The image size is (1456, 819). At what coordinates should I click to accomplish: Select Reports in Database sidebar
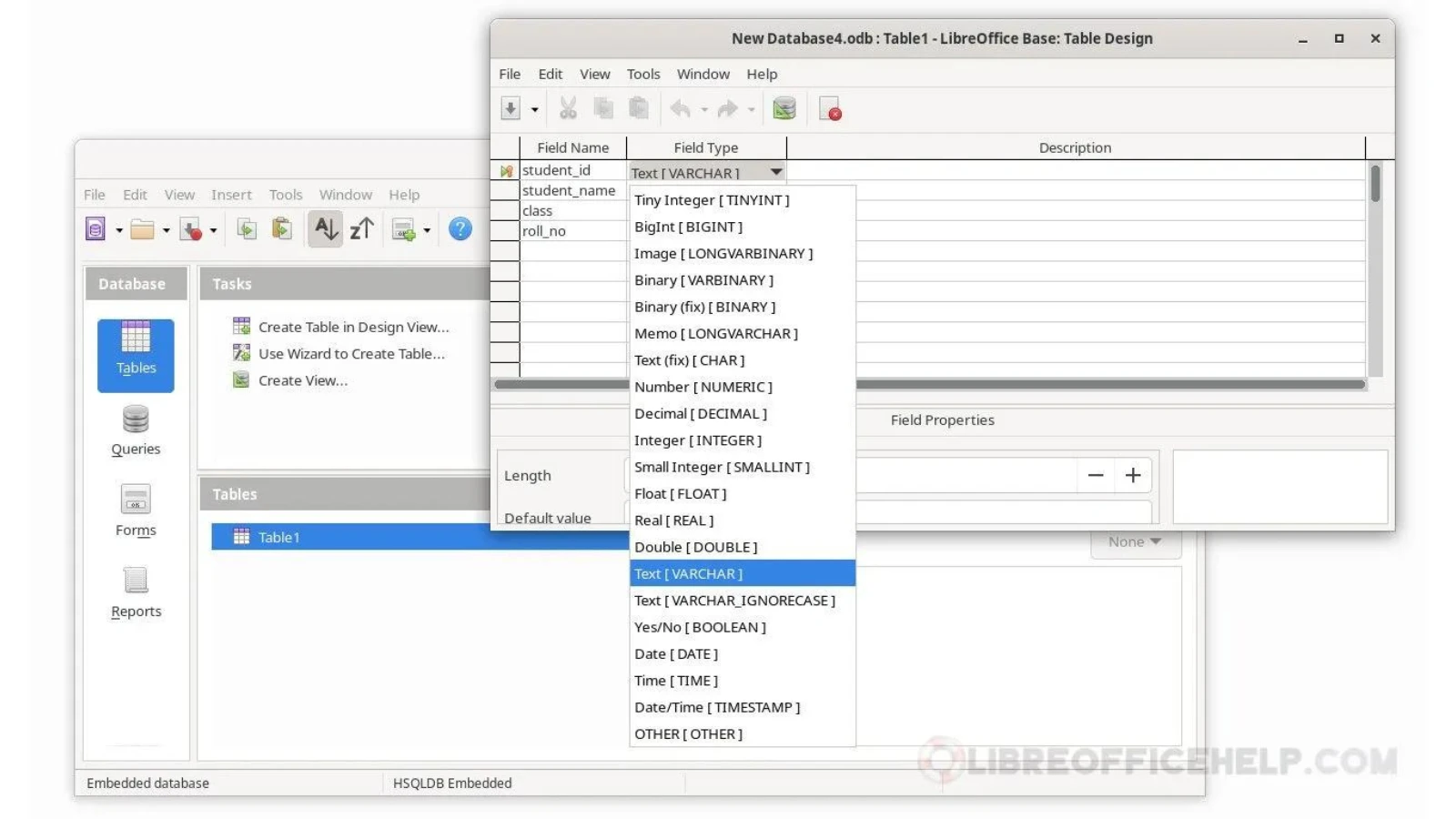pos(136,592)
